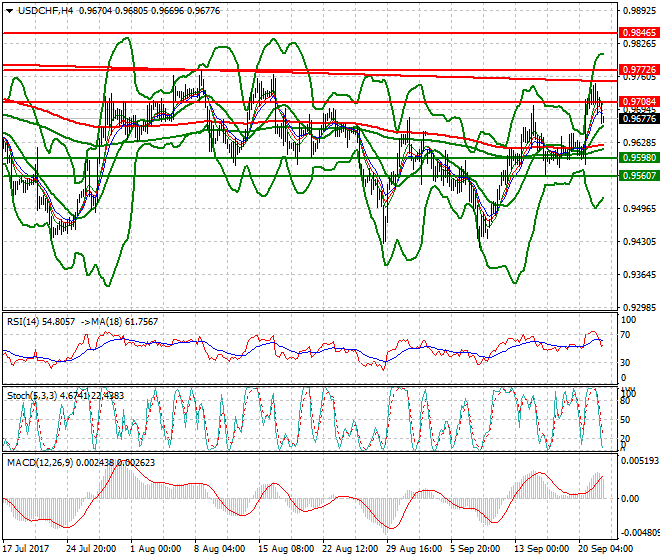The image size is (660, 560).
Task: Click the 29 Aug 16:00 time label
Action: pyautogui.click(x=414, y=549)
